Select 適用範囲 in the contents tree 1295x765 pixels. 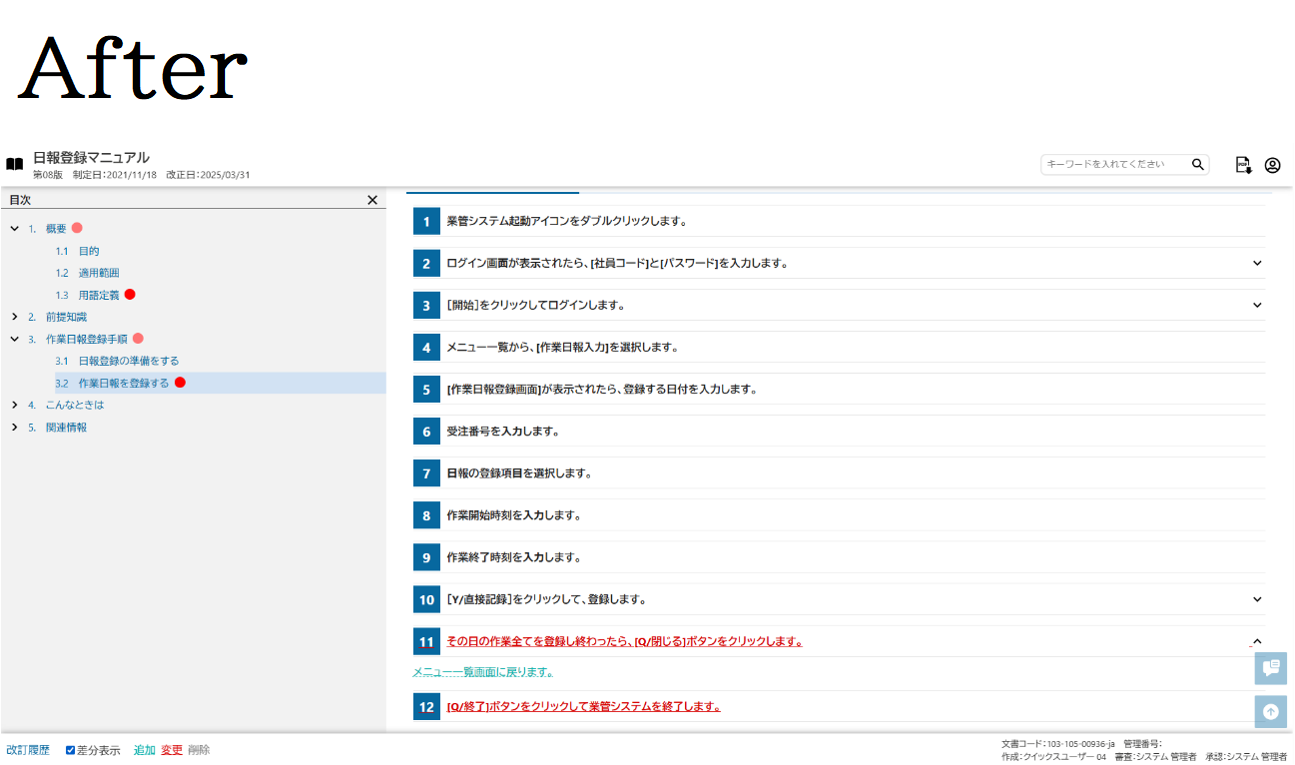pos(98,273)
